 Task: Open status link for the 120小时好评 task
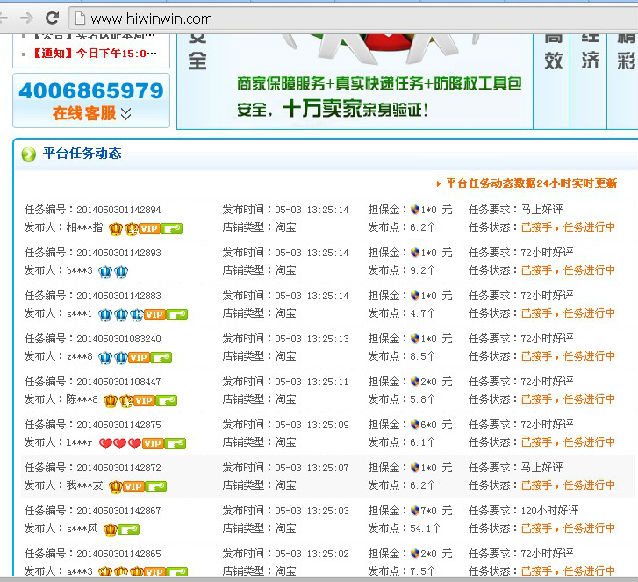(x=568, y=527)
